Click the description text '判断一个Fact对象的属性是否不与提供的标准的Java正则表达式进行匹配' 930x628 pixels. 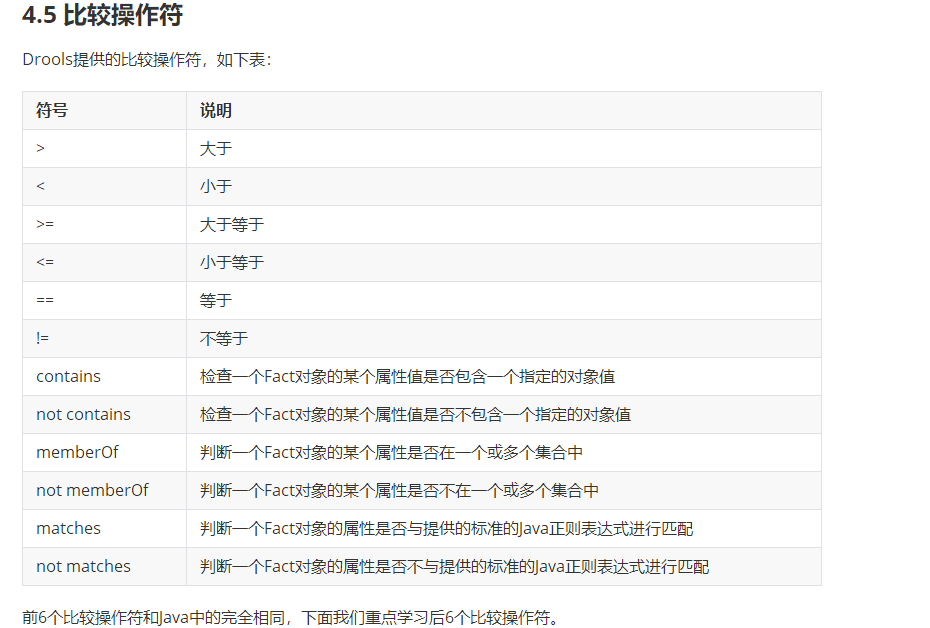(454, 566)
